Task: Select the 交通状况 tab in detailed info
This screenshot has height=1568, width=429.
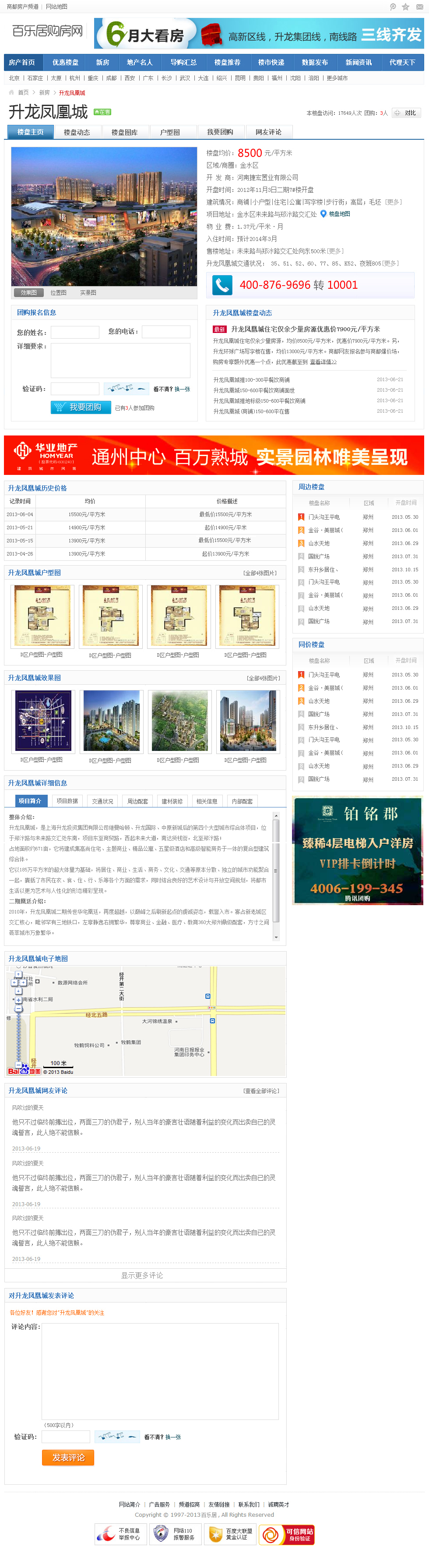Action: click(x=102, y=801)
